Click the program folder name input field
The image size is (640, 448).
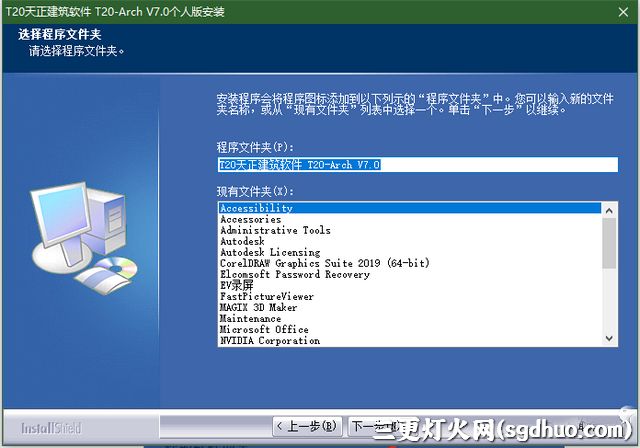coord(418,165)
